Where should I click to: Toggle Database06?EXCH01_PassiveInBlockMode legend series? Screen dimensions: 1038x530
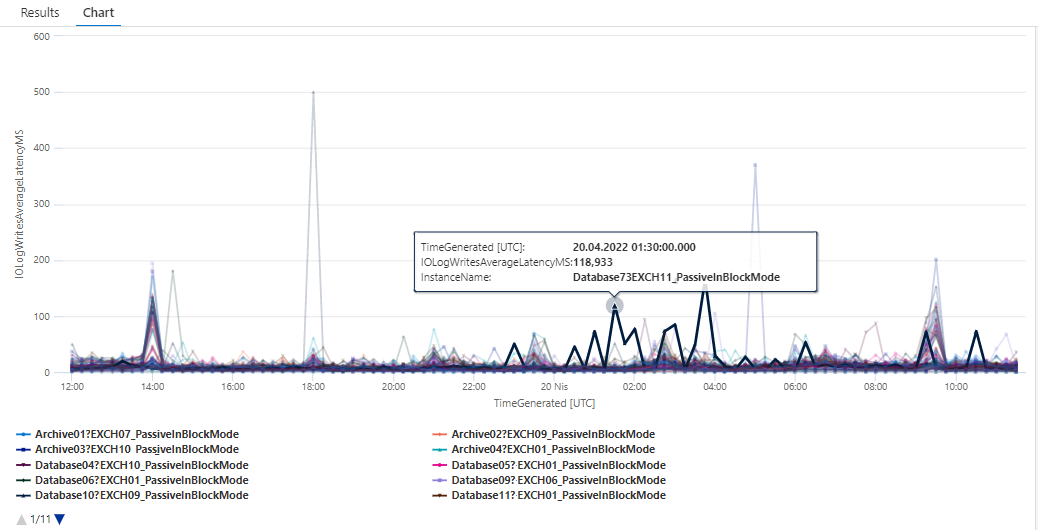[132, 480]
